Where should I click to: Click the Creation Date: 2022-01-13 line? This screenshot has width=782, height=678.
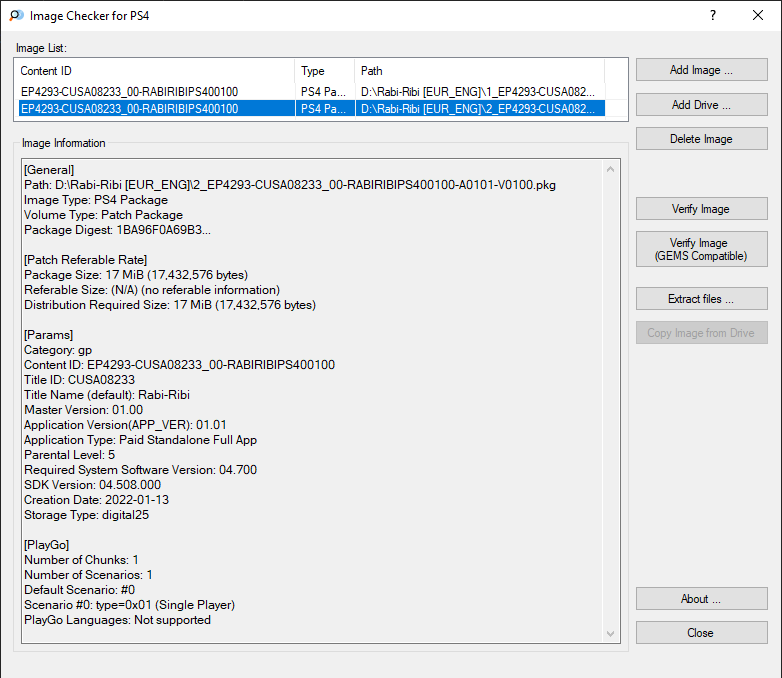pyautogui.click(x=96, y=500)
